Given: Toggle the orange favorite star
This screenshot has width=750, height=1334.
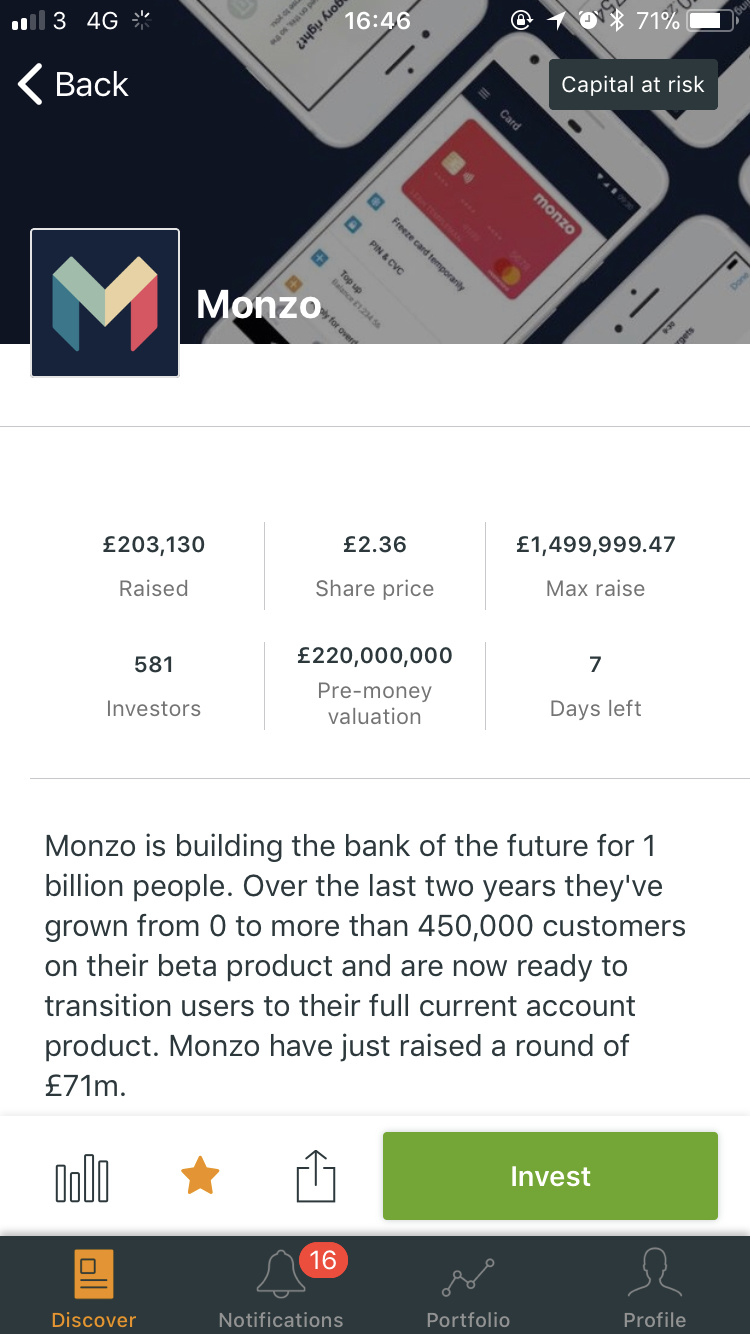Looking at the screenshot, I should click(200, 1176).
